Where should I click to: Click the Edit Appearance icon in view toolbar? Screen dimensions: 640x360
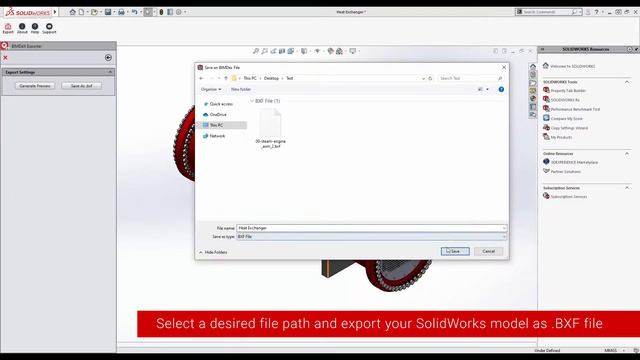pyautogui.click(x=331, y=51)
